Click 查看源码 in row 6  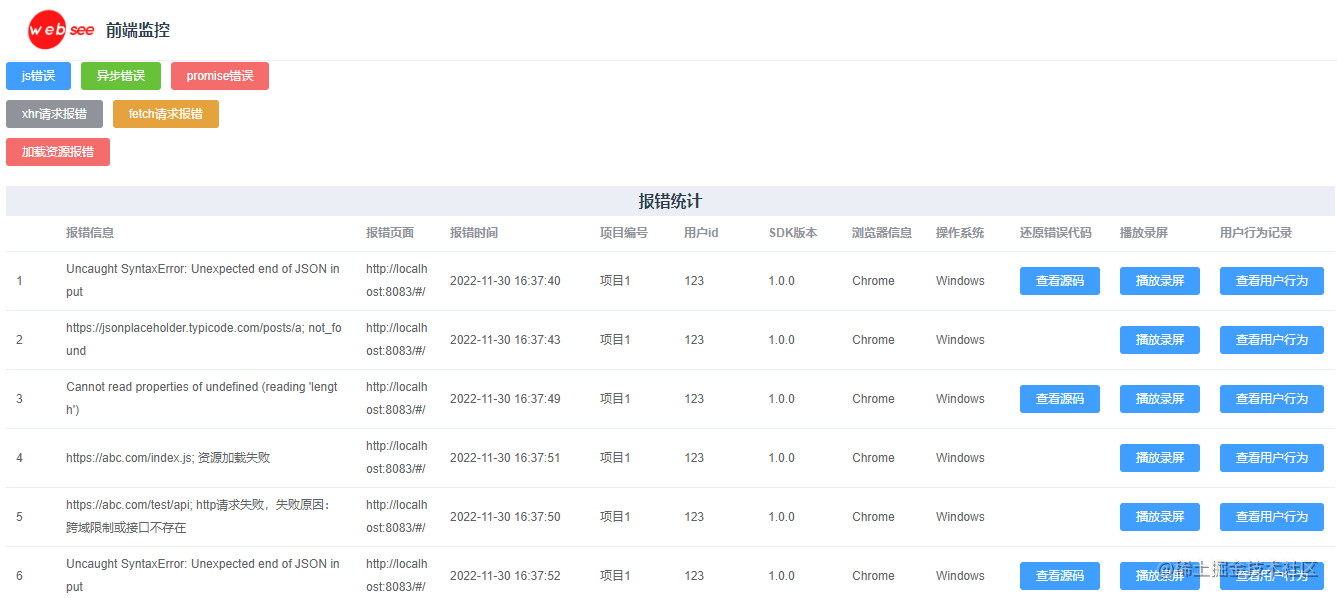(1060, 576)
